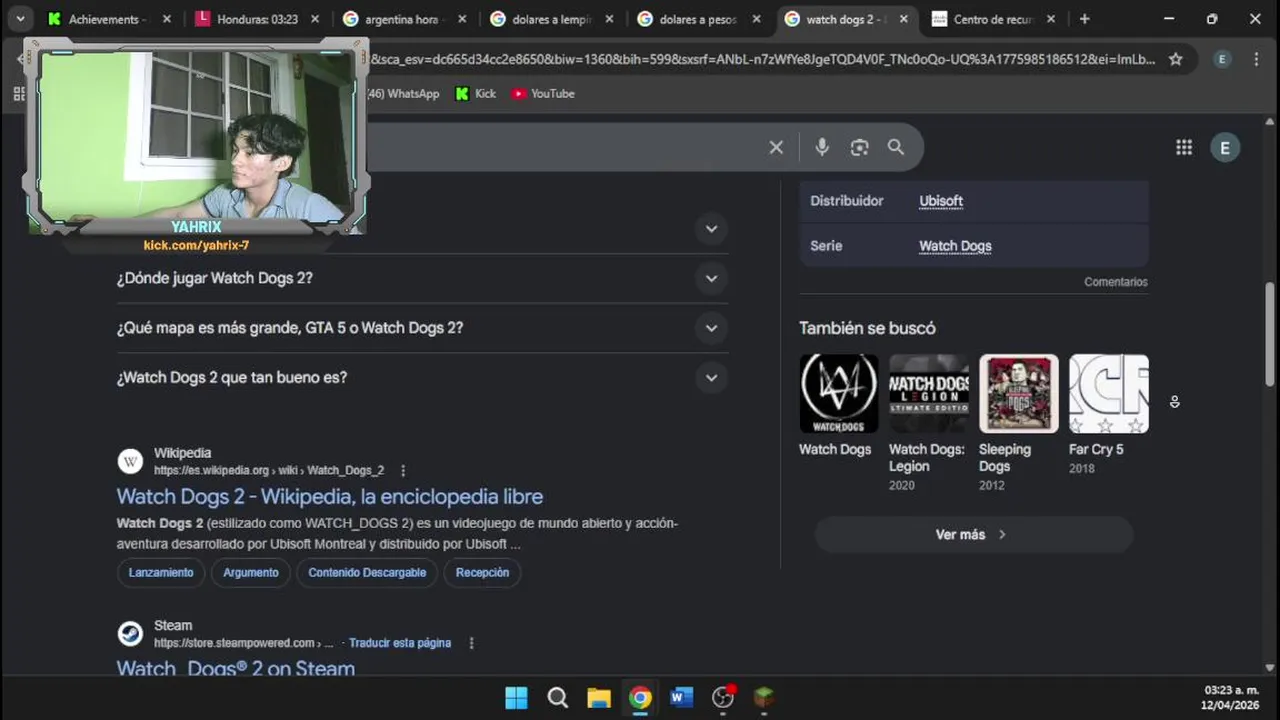Open the new tab plus button
This screenshot has height=720, width=1280.
[x=1084, y=19]
